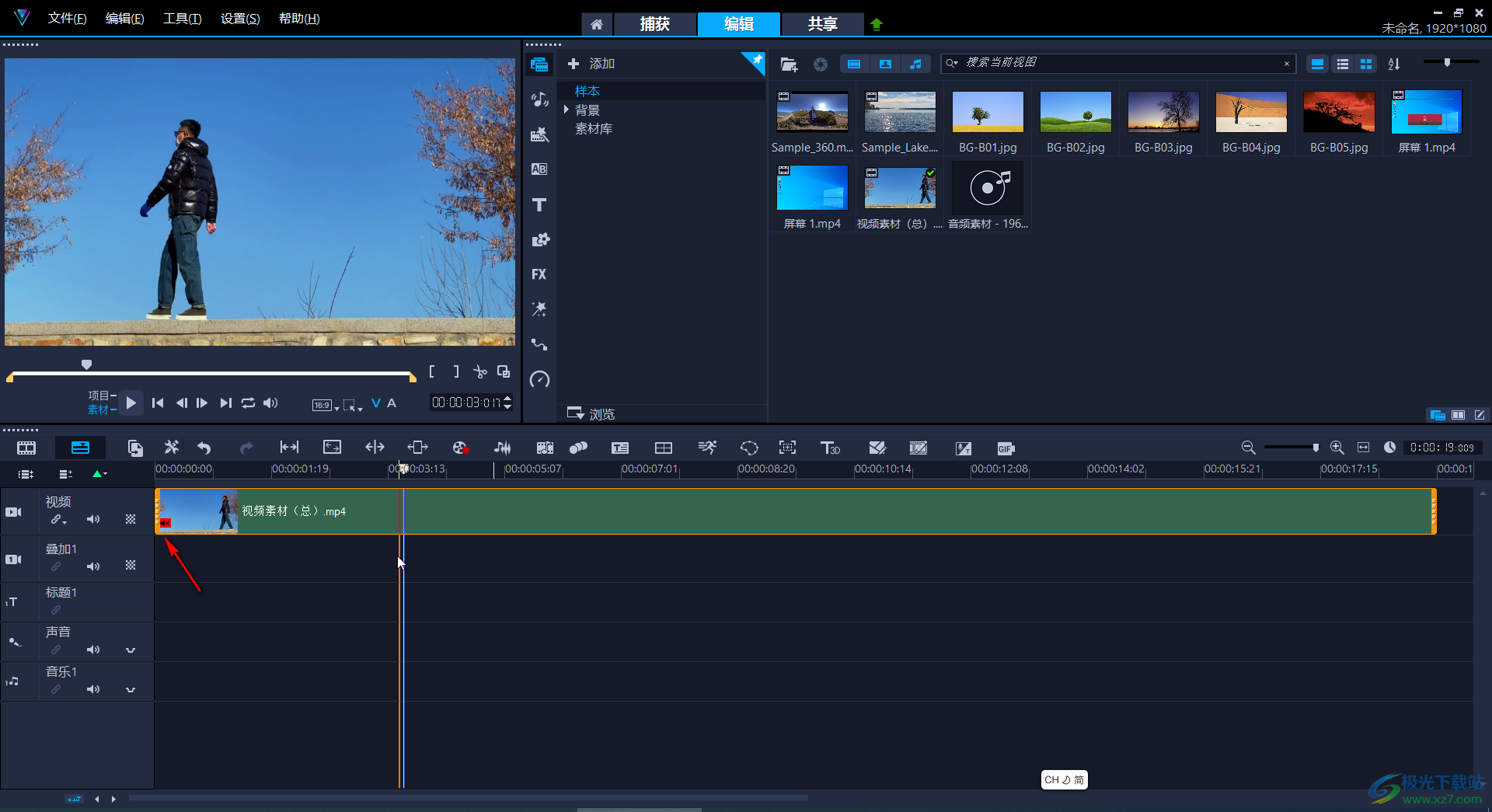Open the 编辑(E) menu
The width and height of the screenshot is (1492, 812).
(125, 19)
